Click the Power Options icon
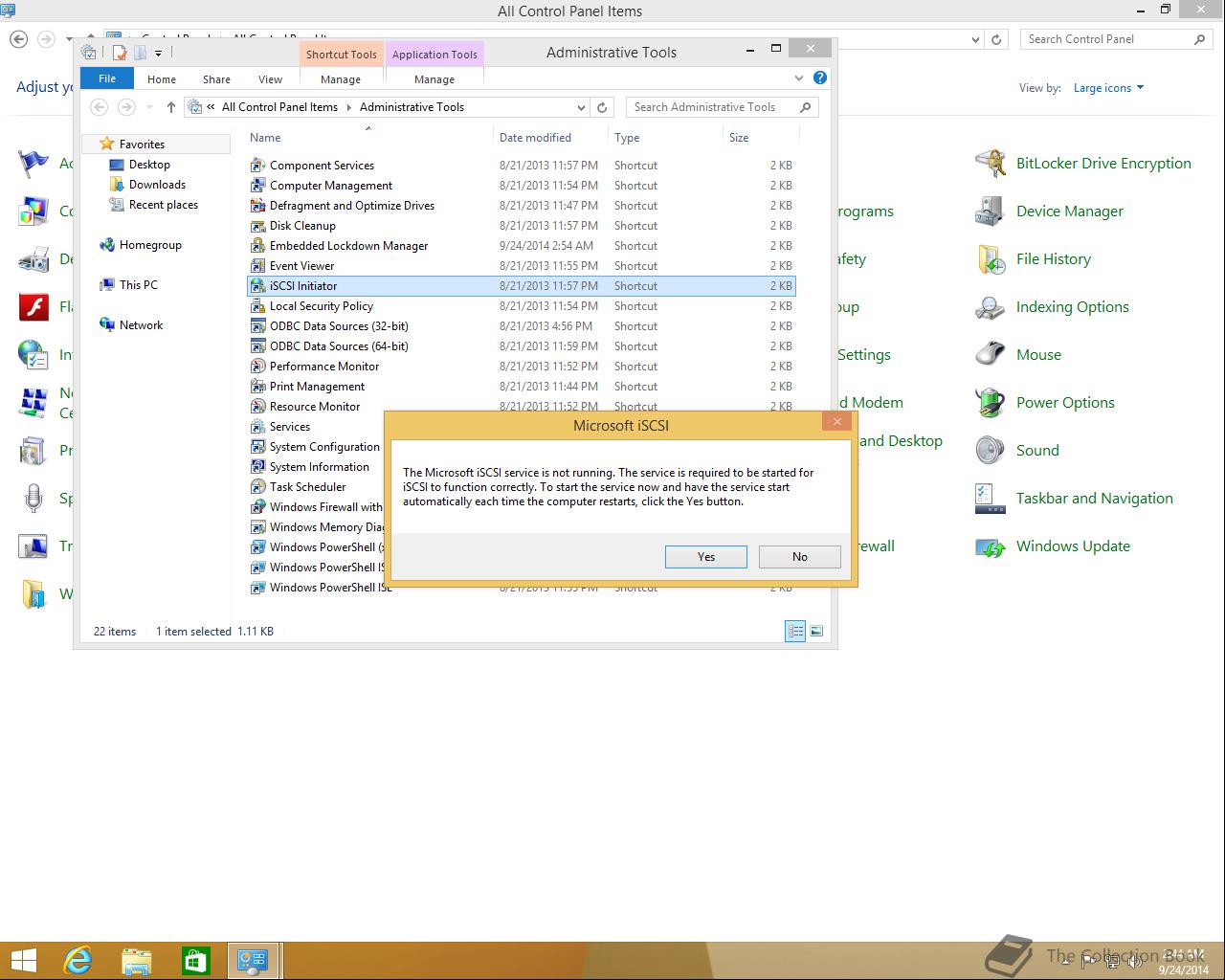 click(x=991, y=403)
